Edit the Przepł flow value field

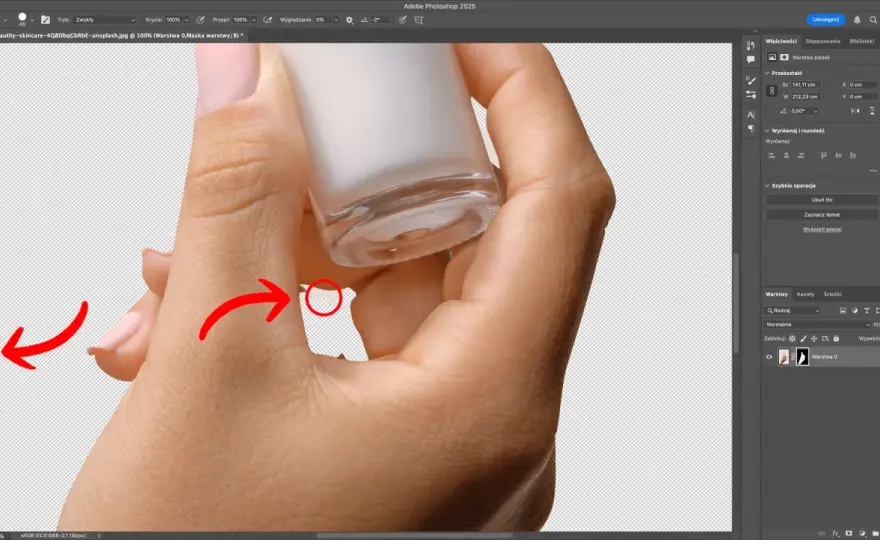[x=240, y=20]
